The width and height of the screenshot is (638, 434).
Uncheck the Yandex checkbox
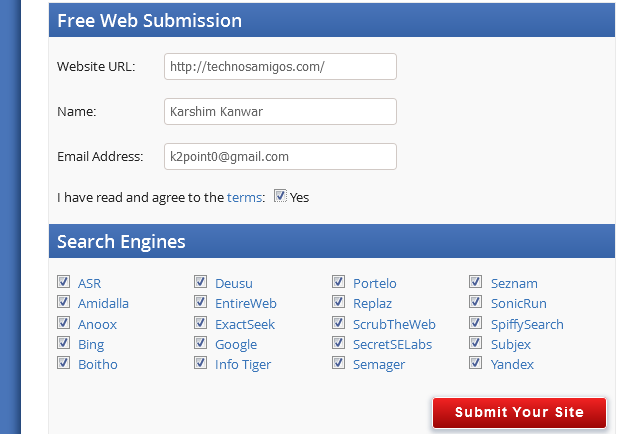pos(476,364)
